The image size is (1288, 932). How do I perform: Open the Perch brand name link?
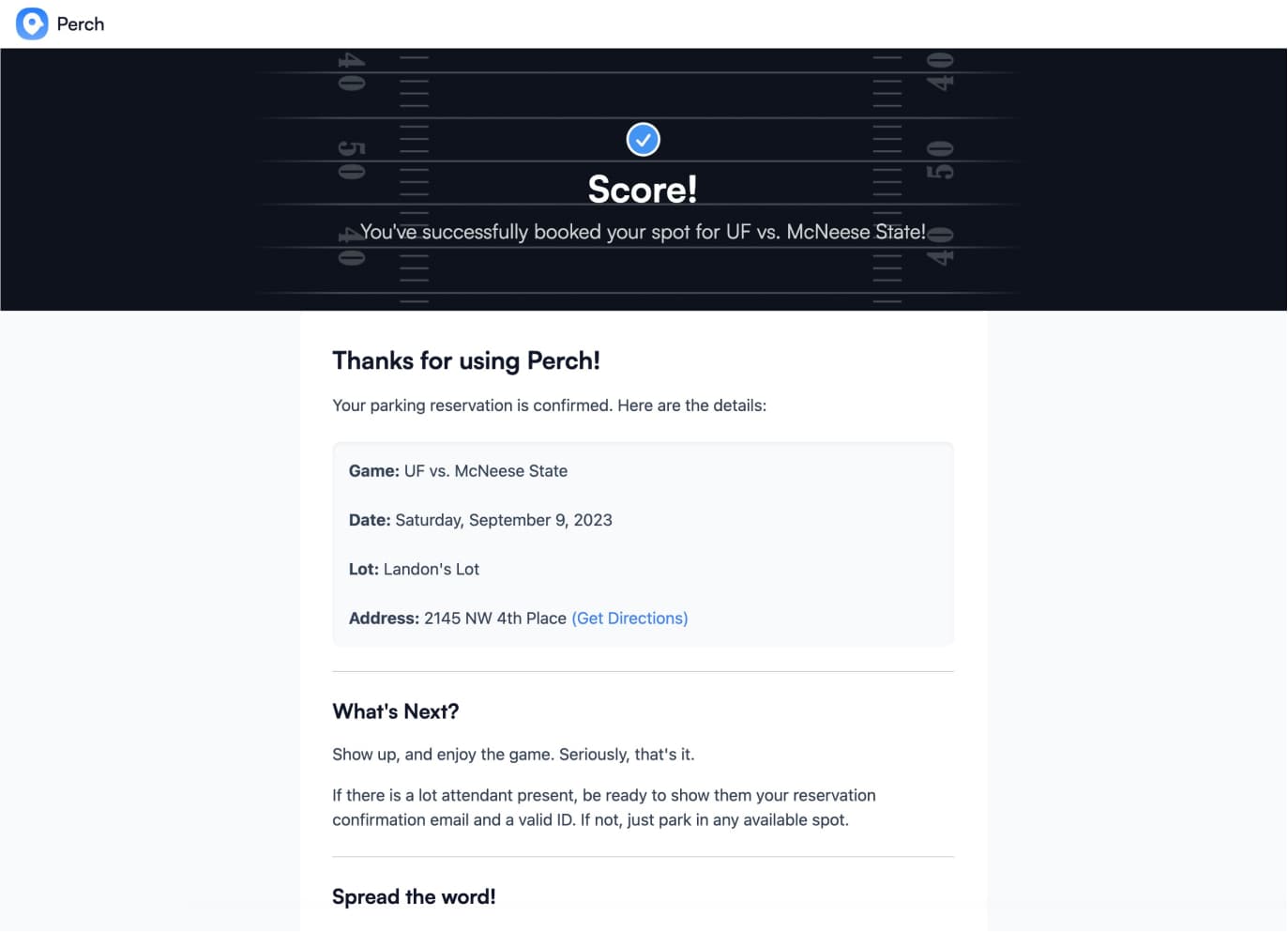pos(81,24)
